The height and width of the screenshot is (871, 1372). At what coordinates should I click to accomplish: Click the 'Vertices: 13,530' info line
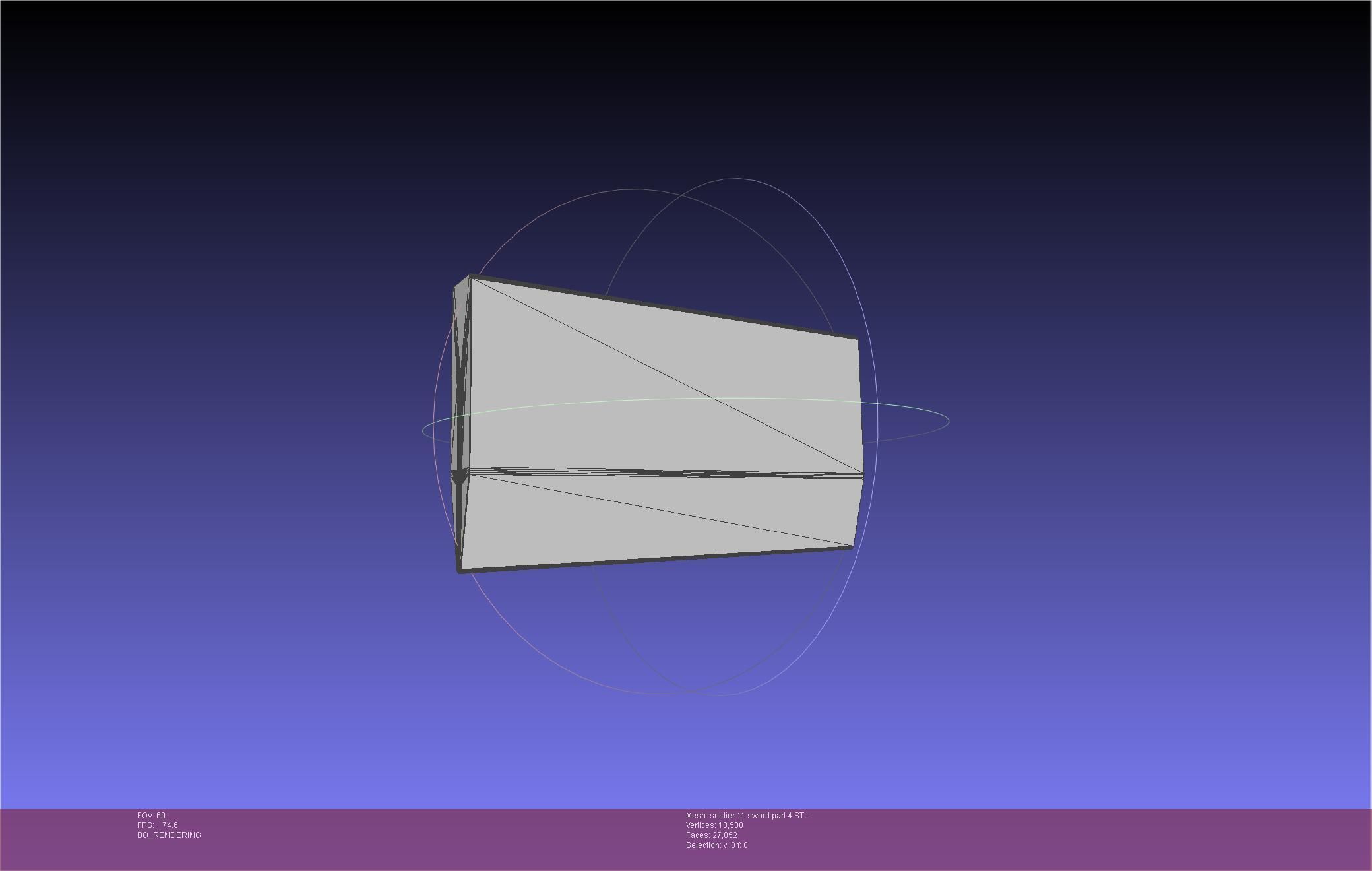click(x=714, y=825)
